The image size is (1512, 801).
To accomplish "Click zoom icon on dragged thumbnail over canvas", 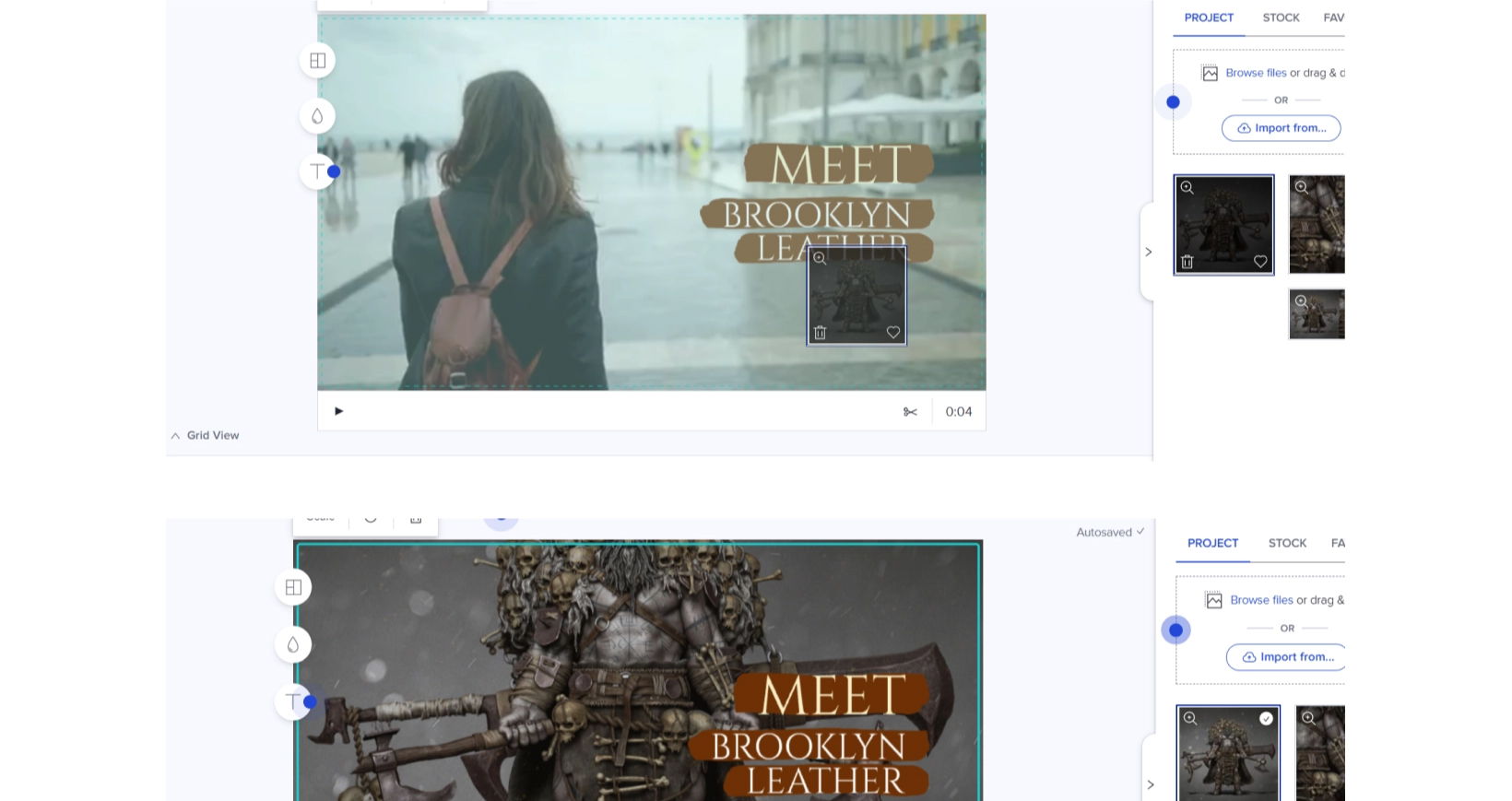I will [820, 259].
